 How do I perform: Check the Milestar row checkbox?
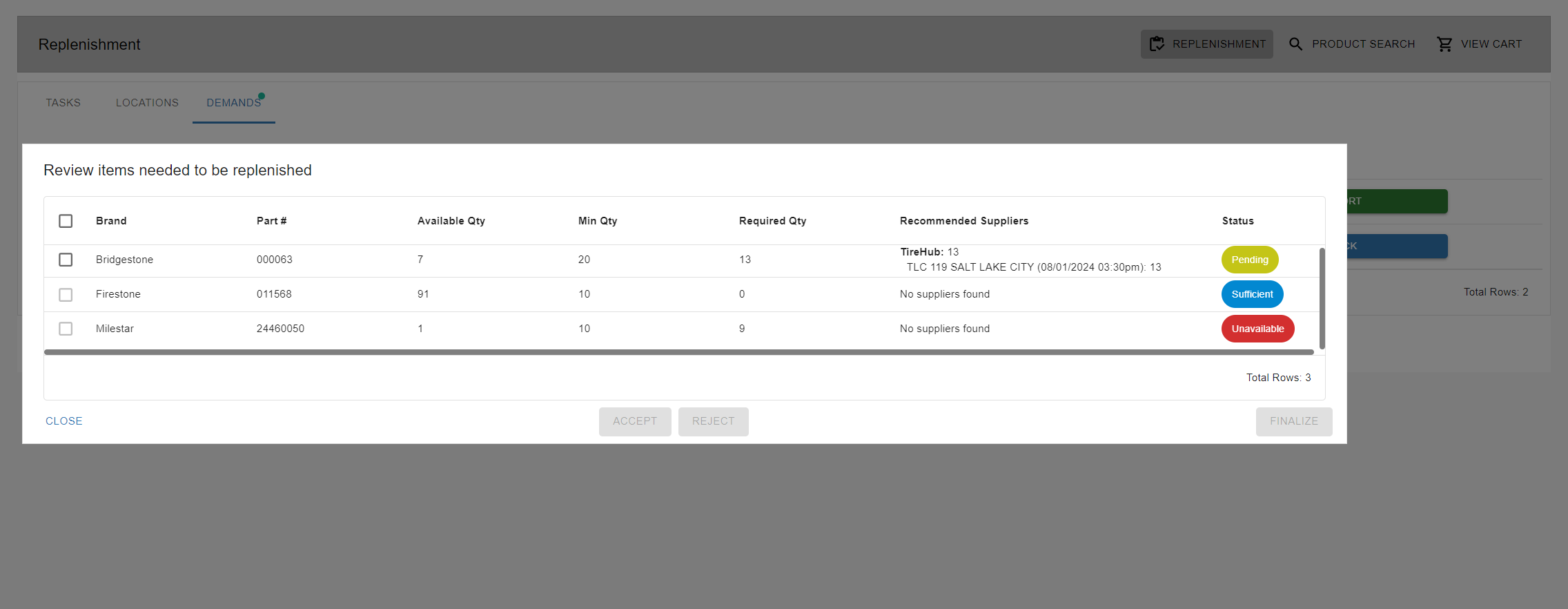pyautogui.click(x=66, y=329)
